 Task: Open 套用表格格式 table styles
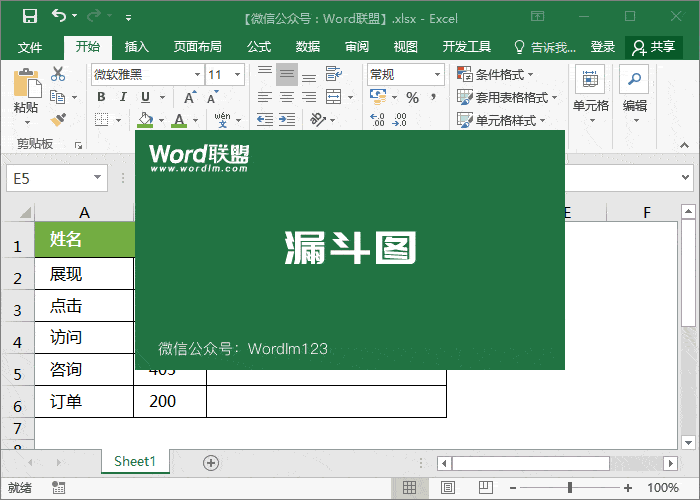pyautogui.click(x=507, y=97)
